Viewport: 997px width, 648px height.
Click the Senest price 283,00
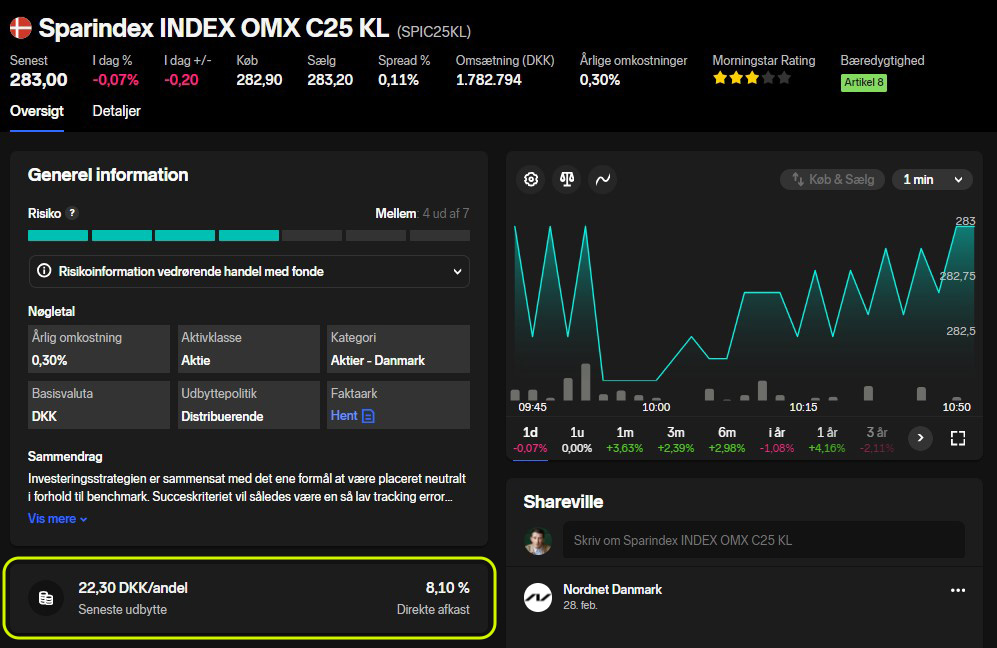tap(38, 80)
